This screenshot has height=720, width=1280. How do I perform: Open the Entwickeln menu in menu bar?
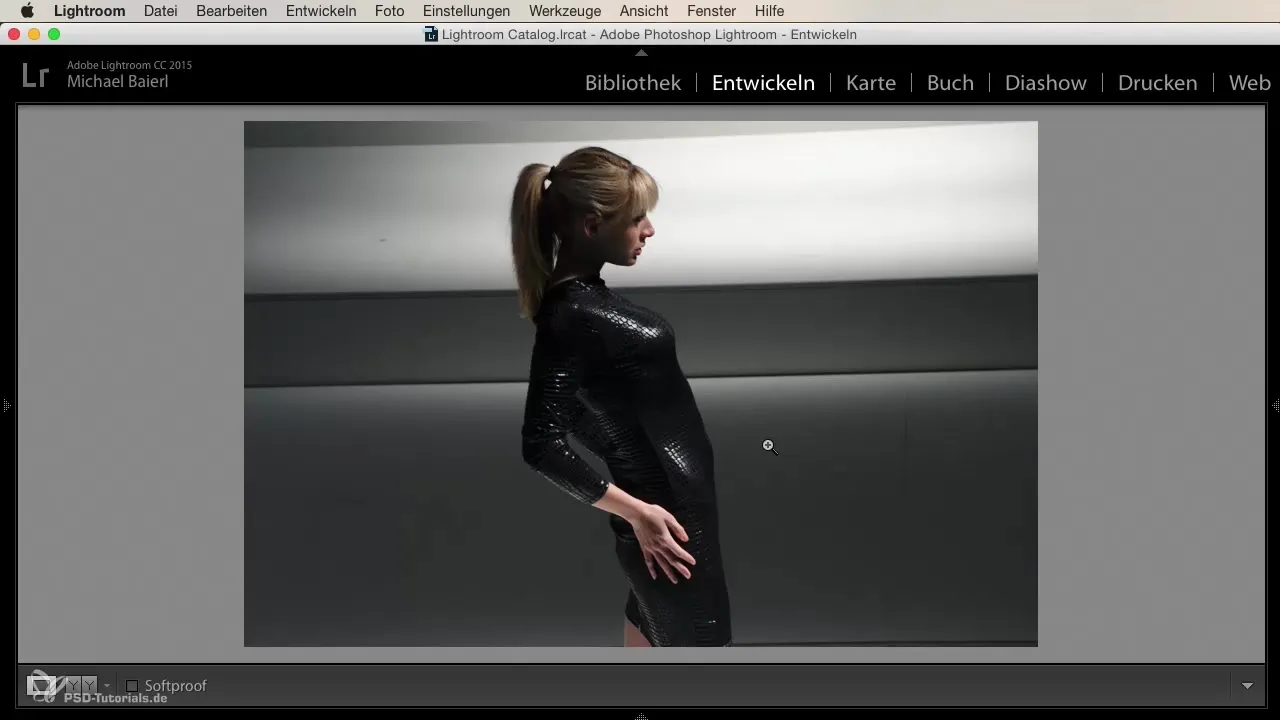pos(321,11)
